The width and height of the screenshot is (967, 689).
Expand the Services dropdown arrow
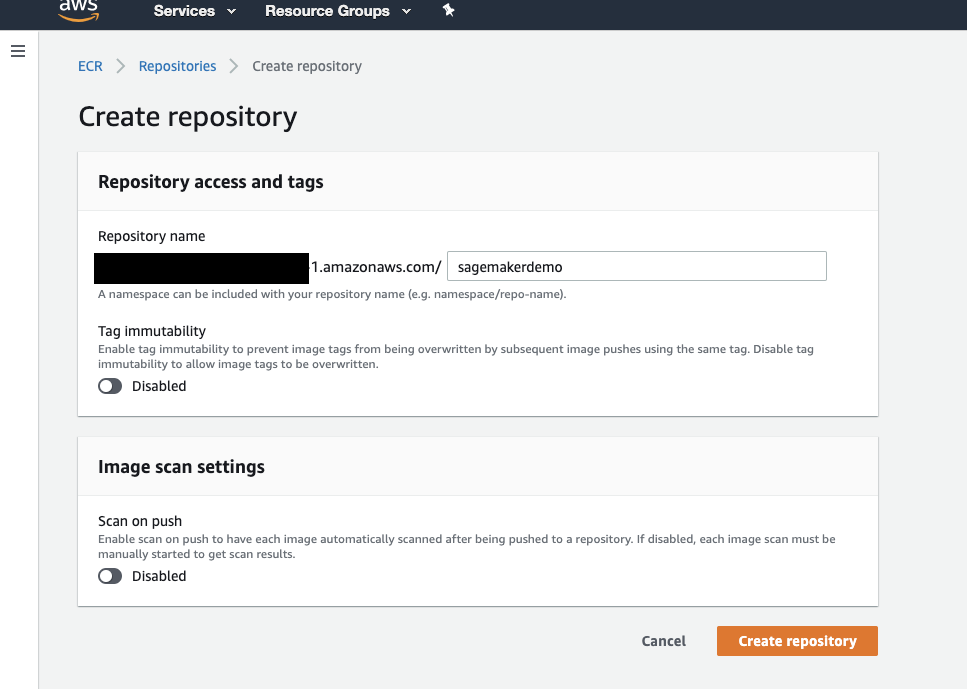tap(232, 12)
